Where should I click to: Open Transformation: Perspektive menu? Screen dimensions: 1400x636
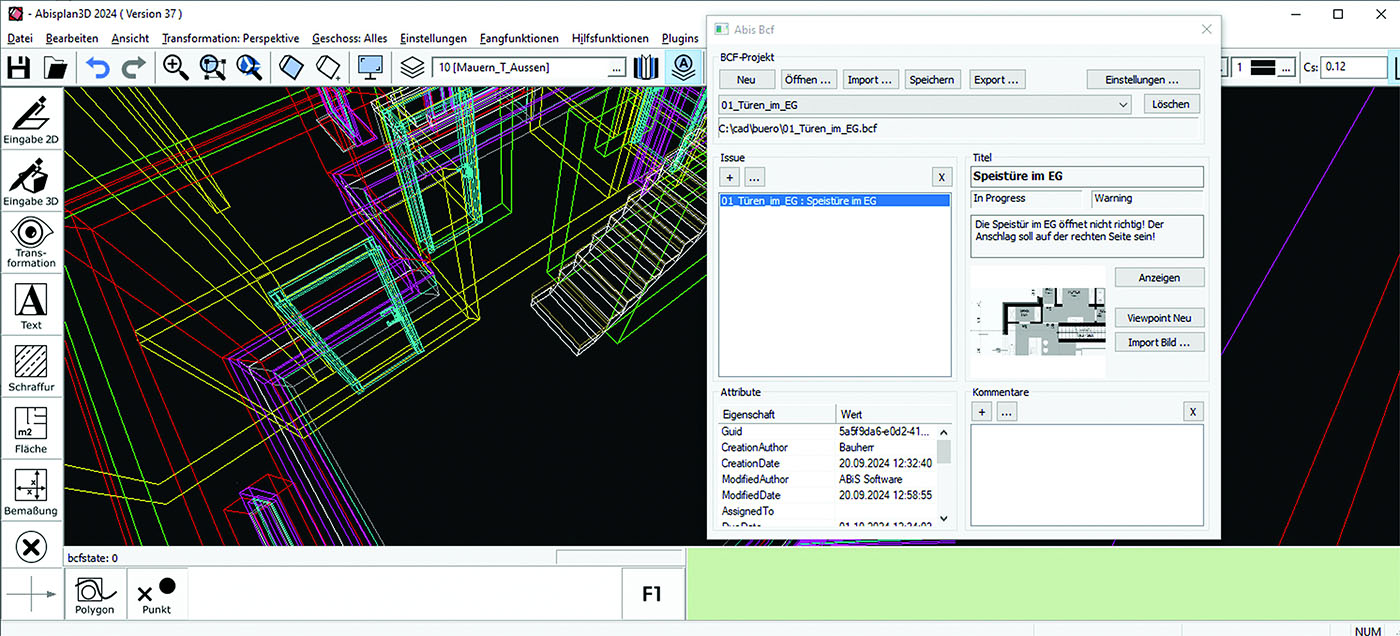tap(230, 38)
